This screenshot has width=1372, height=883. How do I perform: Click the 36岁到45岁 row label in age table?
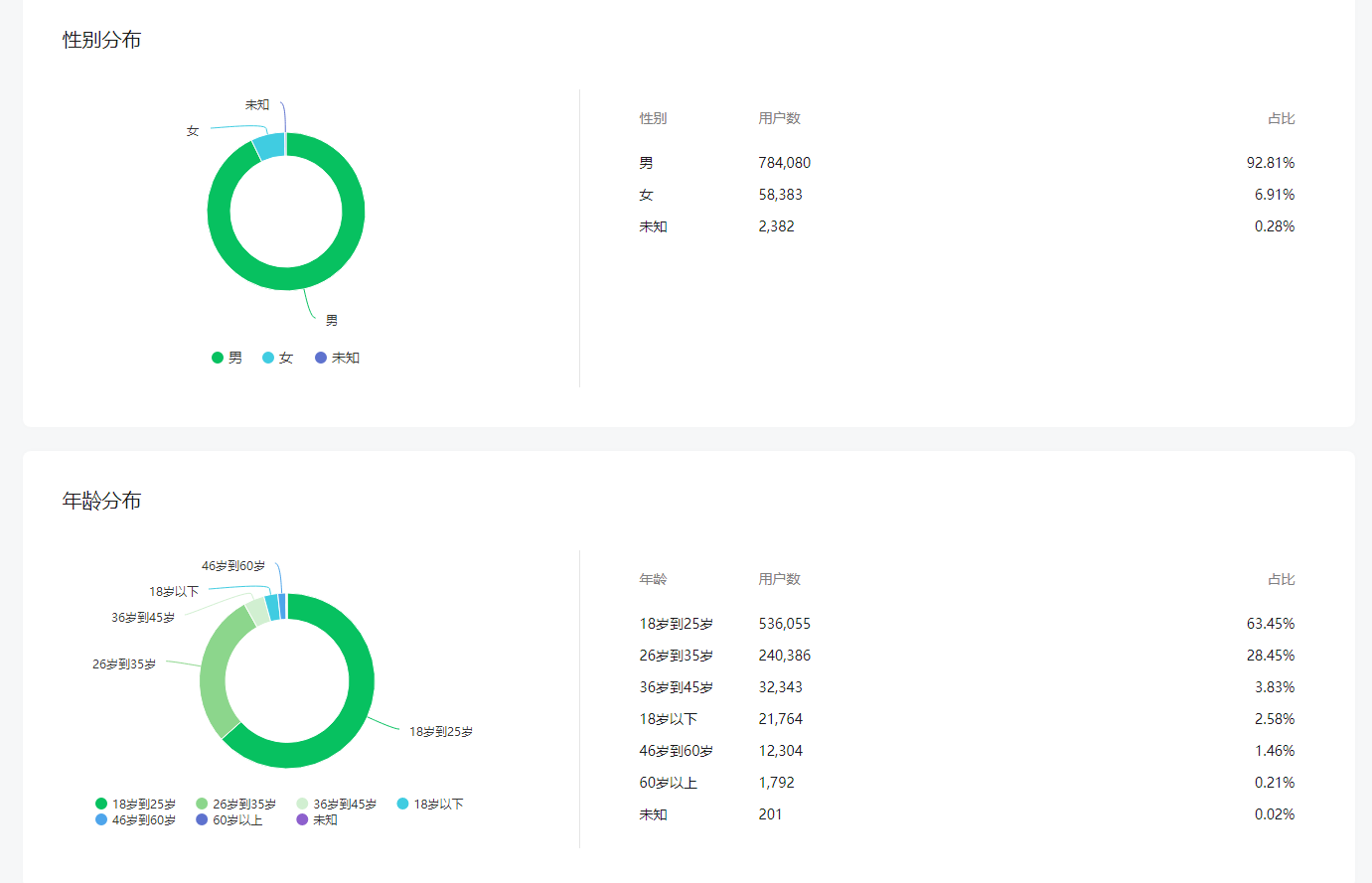coord(677,687)
